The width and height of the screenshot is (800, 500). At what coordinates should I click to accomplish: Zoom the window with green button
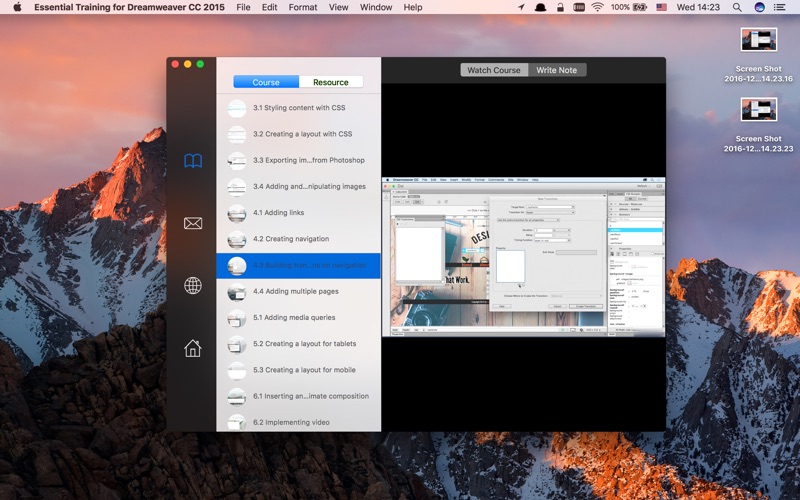tap(201, 64)
